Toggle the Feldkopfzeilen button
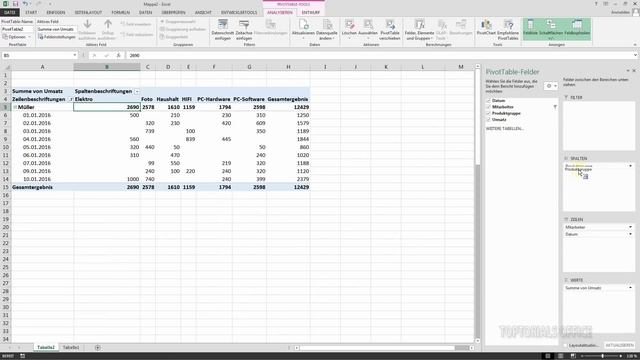Viewport: 640px width, 360px height. [577, 29]
